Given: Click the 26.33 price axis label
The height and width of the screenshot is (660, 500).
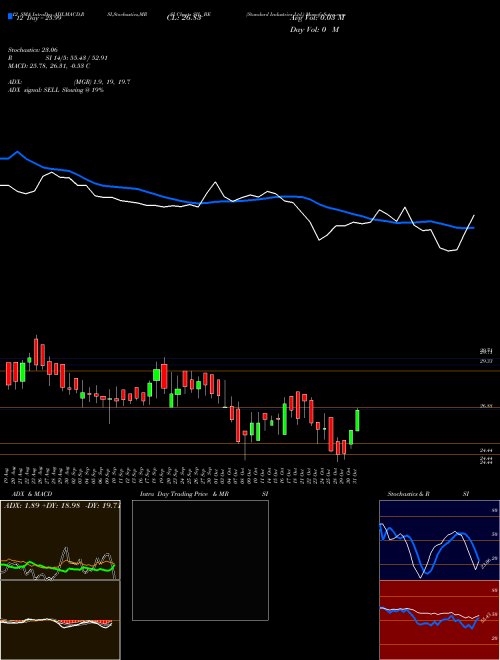Looking at the screenshot, I should pos(486,406).
